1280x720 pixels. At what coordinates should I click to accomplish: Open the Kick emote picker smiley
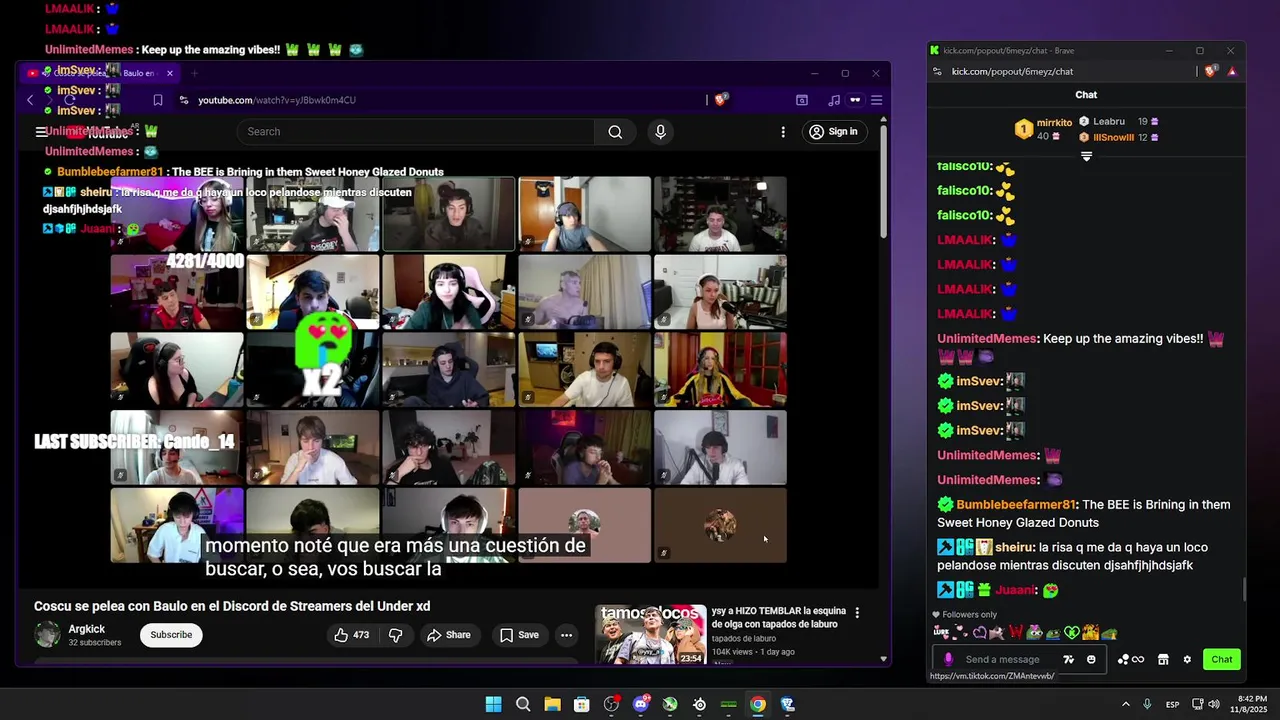(1091, 659)
